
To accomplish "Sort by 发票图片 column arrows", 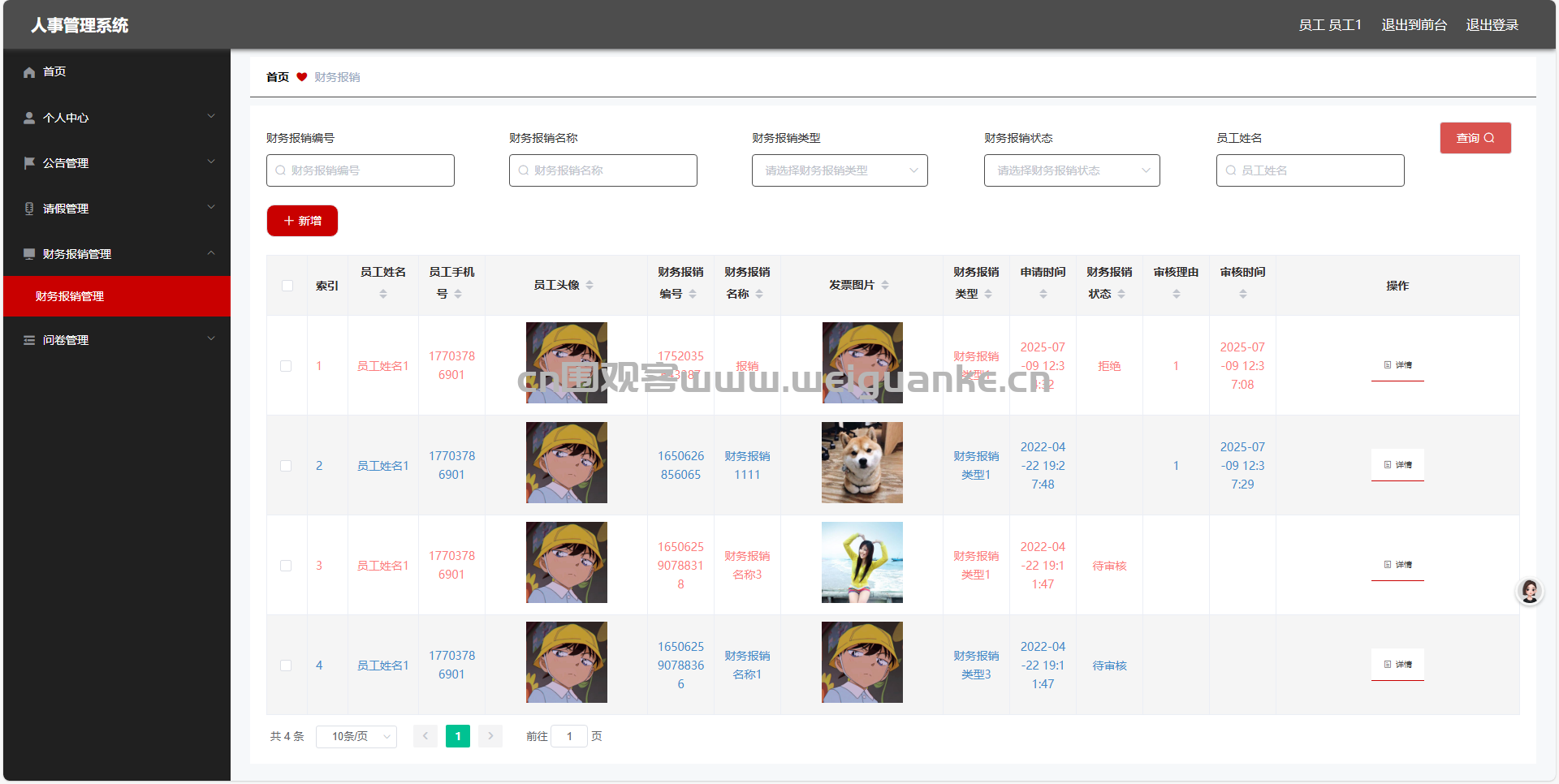I will pos(885,285).
